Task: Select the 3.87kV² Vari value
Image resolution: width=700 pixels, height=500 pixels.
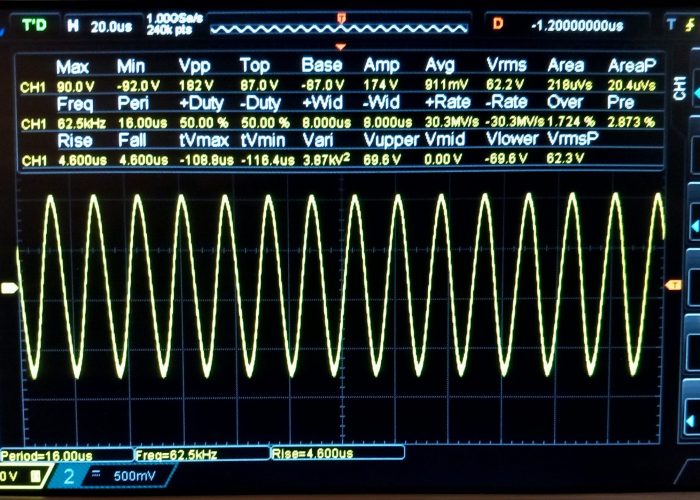Action: 326,159
